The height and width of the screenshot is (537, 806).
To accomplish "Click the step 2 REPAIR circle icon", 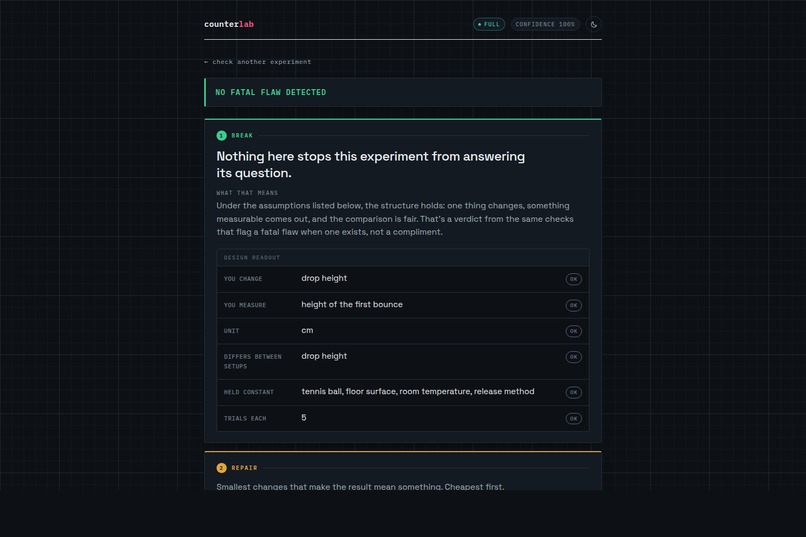I will coord(222,468).
